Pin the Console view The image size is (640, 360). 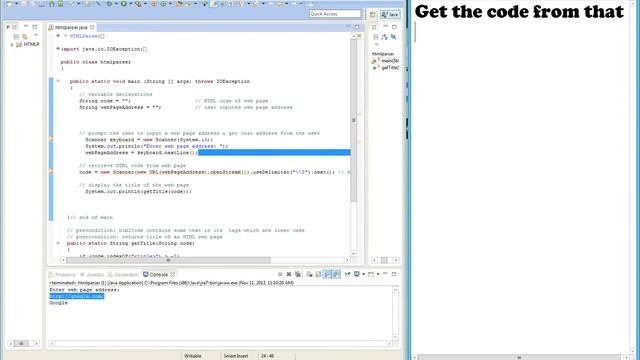pos(347,274)
